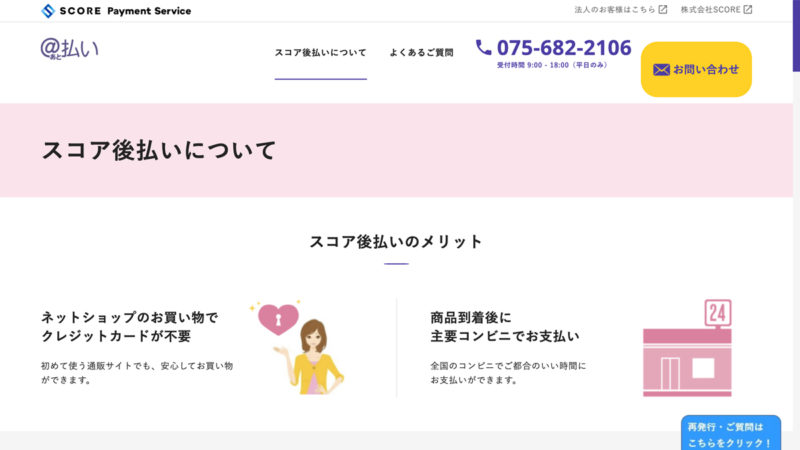Open よくあるご質問 menu item
This screenshot has width=800, height=450.
tap(421, 53)
